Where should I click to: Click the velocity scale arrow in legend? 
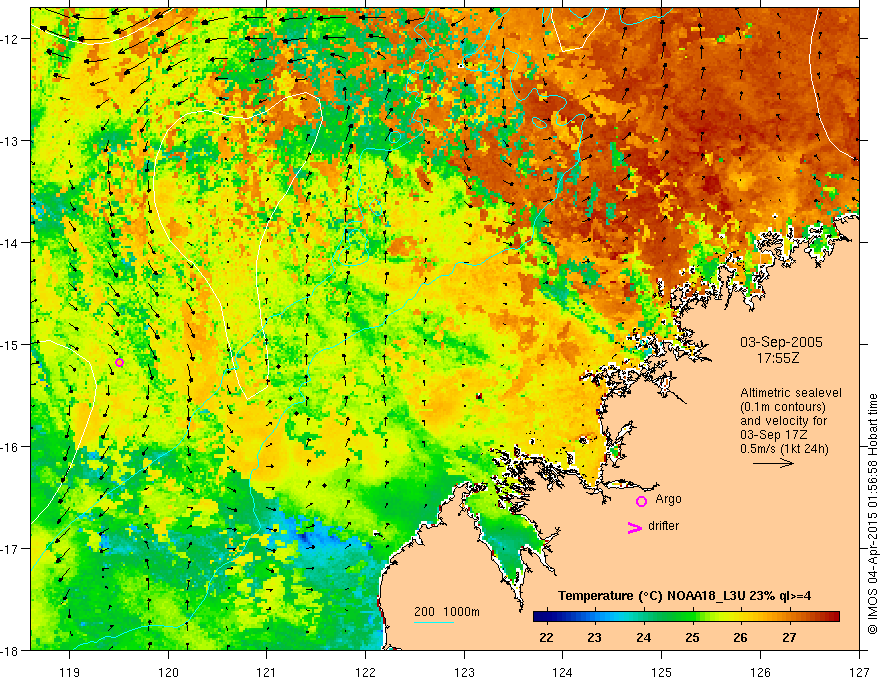click(x=773, y=463)
